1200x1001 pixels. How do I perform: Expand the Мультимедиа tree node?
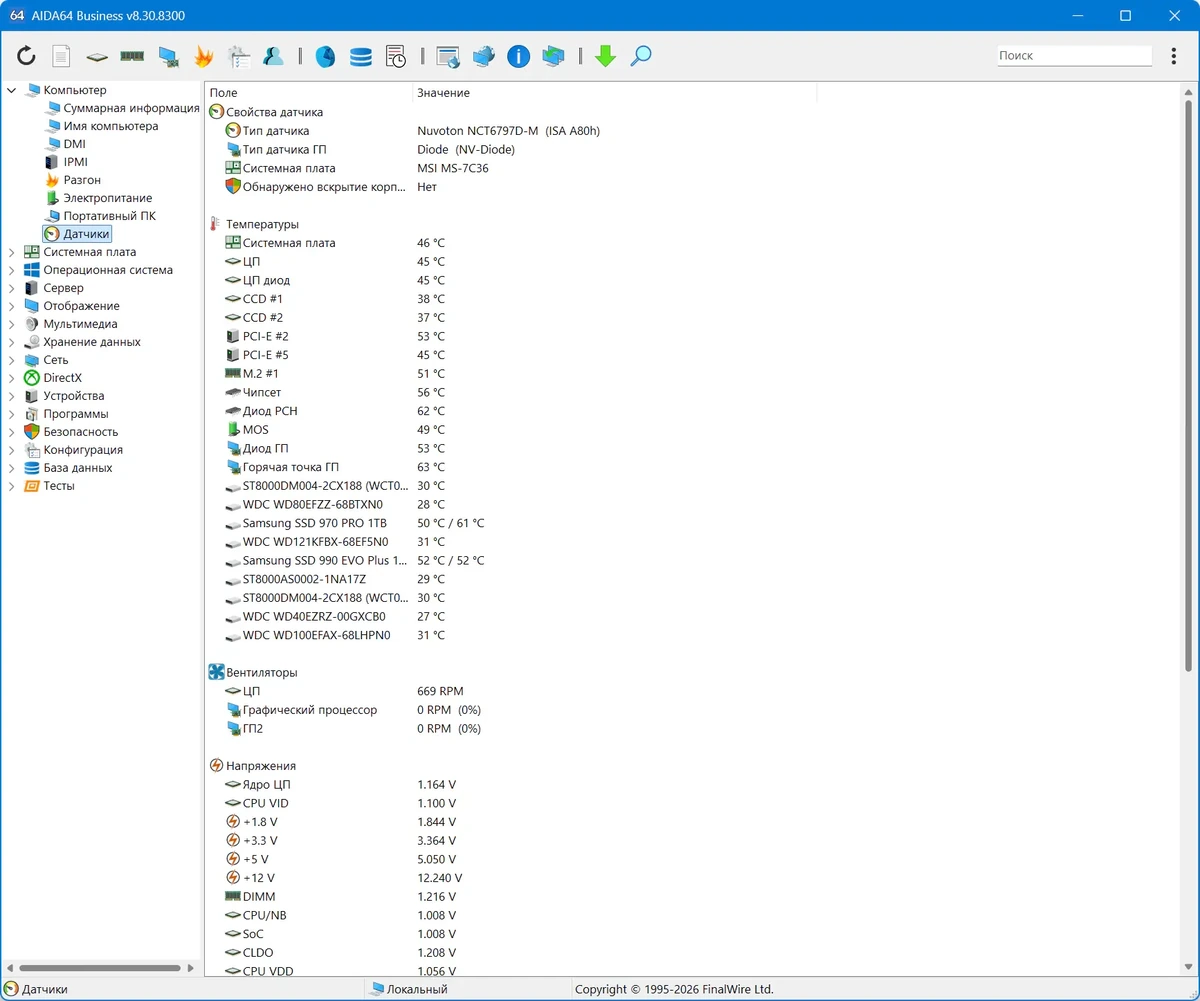point(12,324)
